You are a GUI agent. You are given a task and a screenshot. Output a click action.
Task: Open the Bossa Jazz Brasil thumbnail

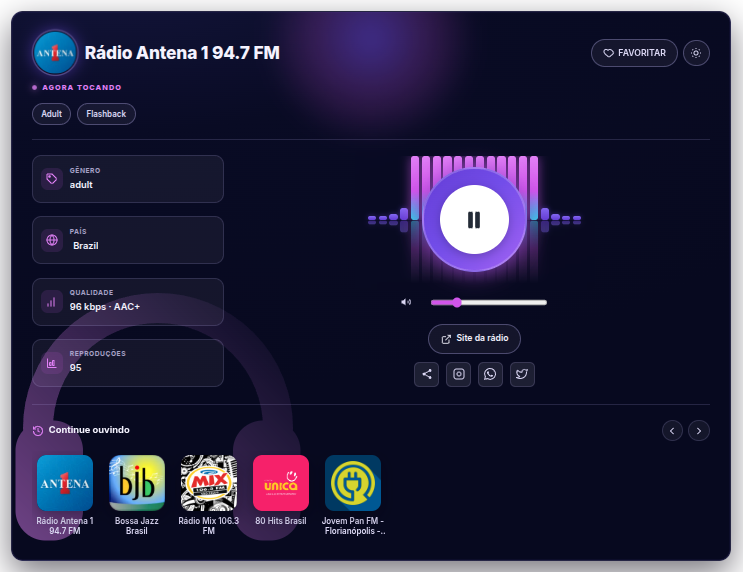point(137,483)
